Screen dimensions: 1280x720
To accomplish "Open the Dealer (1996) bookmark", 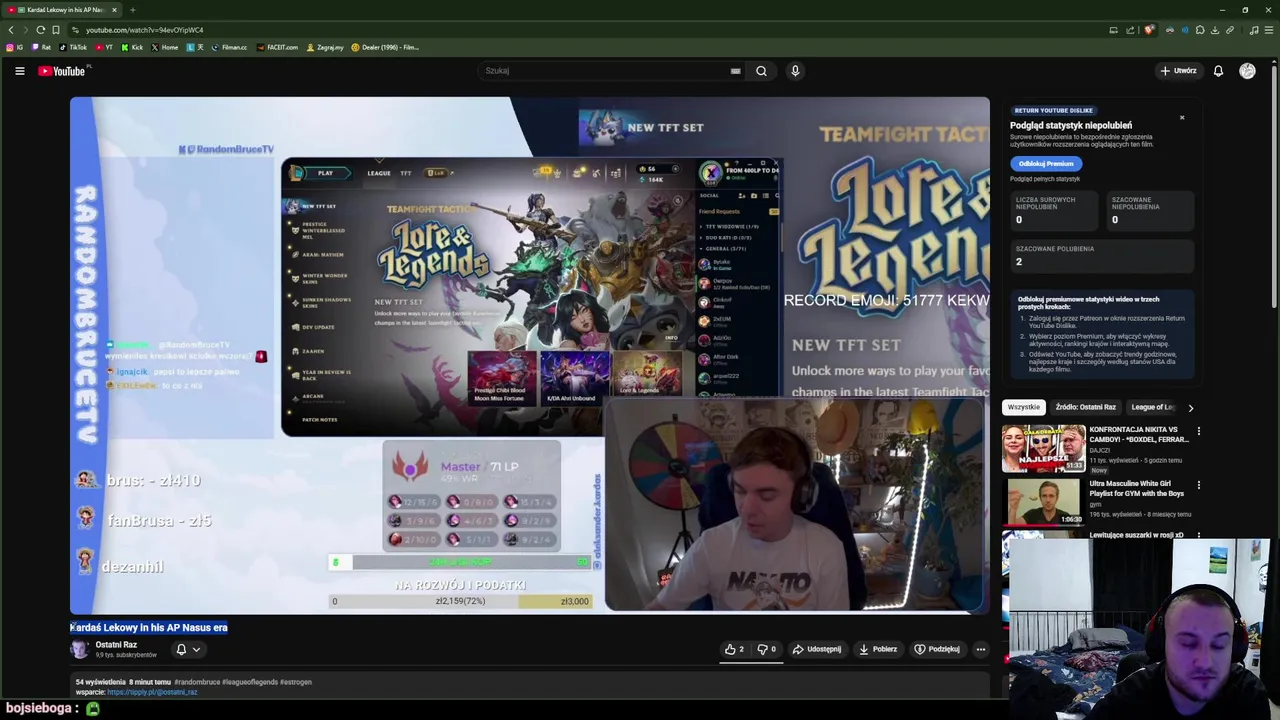I will pyautogui.click(x=385, y=47).
